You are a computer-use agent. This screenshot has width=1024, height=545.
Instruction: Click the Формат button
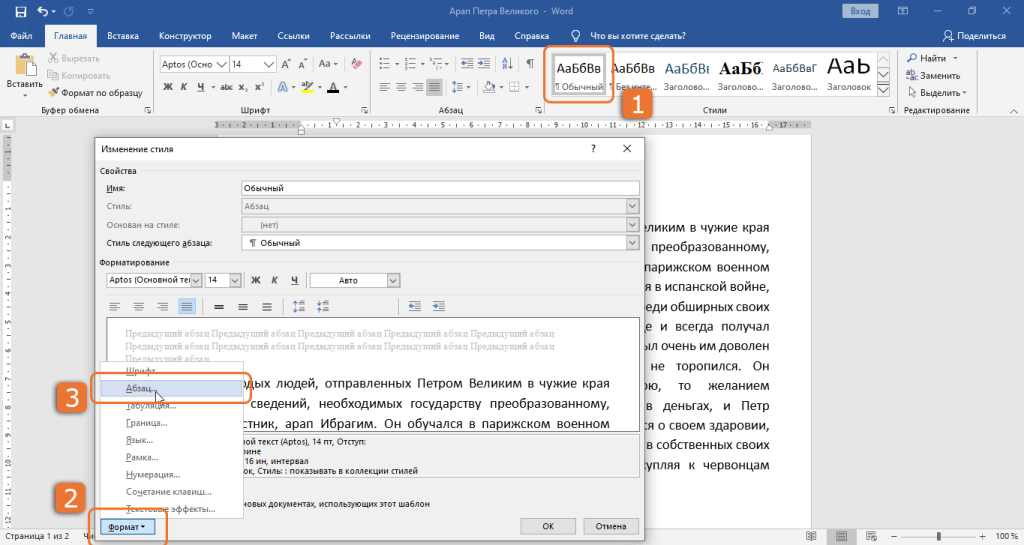127,527
